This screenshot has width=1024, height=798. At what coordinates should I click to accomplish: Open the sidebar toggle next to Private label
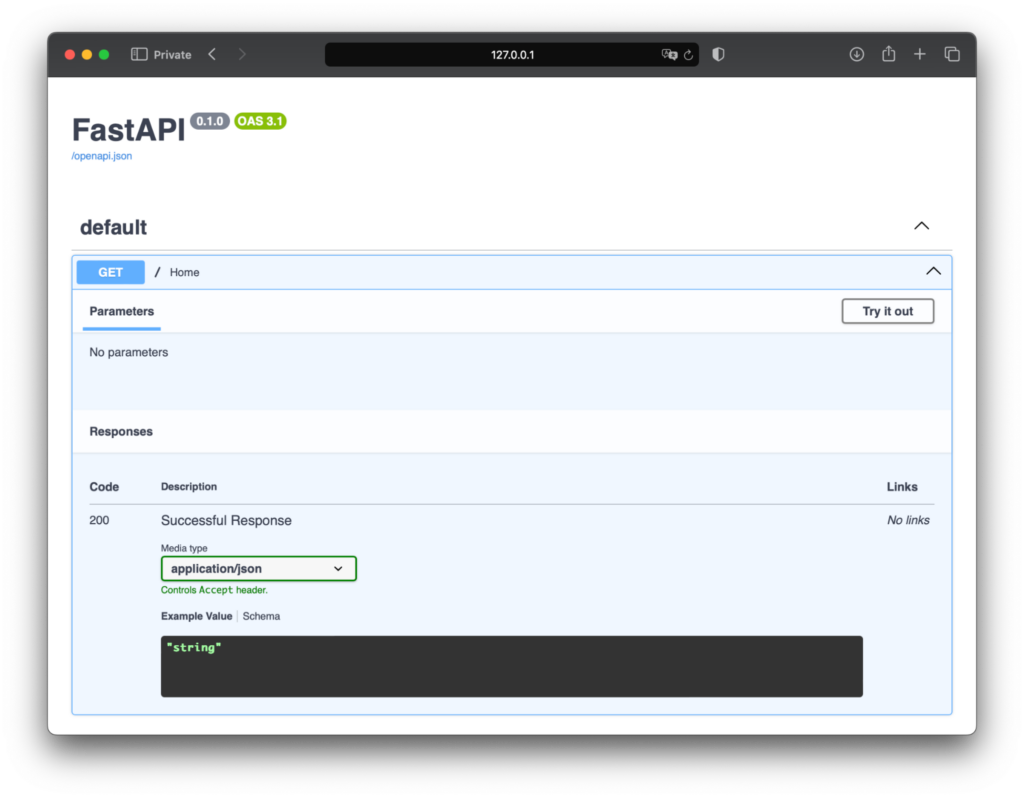point(138,54)
